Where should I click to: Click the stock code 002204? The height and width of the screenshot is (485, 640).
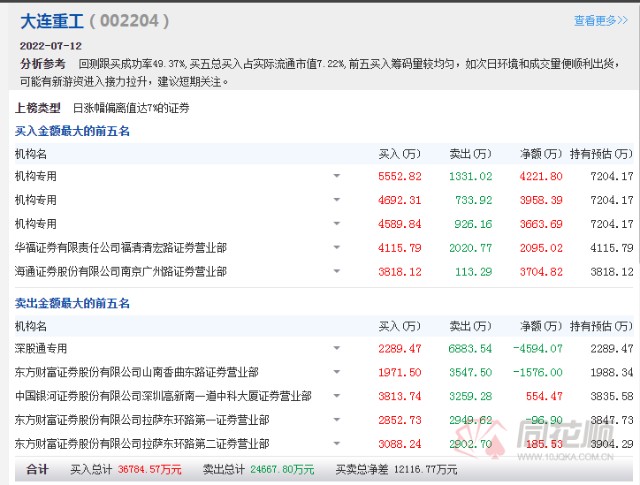(x=129, y=21)
